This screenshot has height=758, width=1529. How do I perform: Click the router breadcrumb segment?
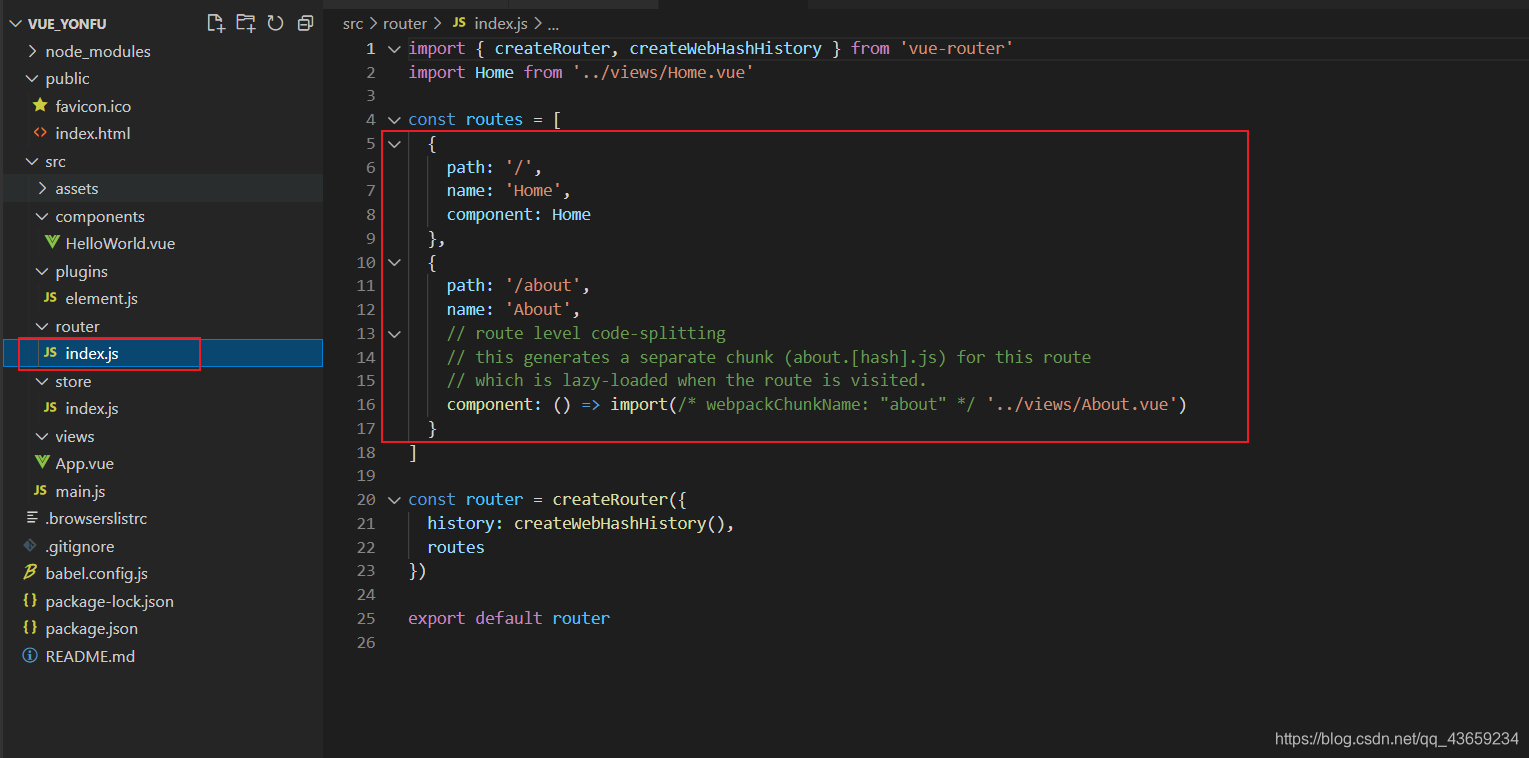pyautogui.click(x=405, y=23)
